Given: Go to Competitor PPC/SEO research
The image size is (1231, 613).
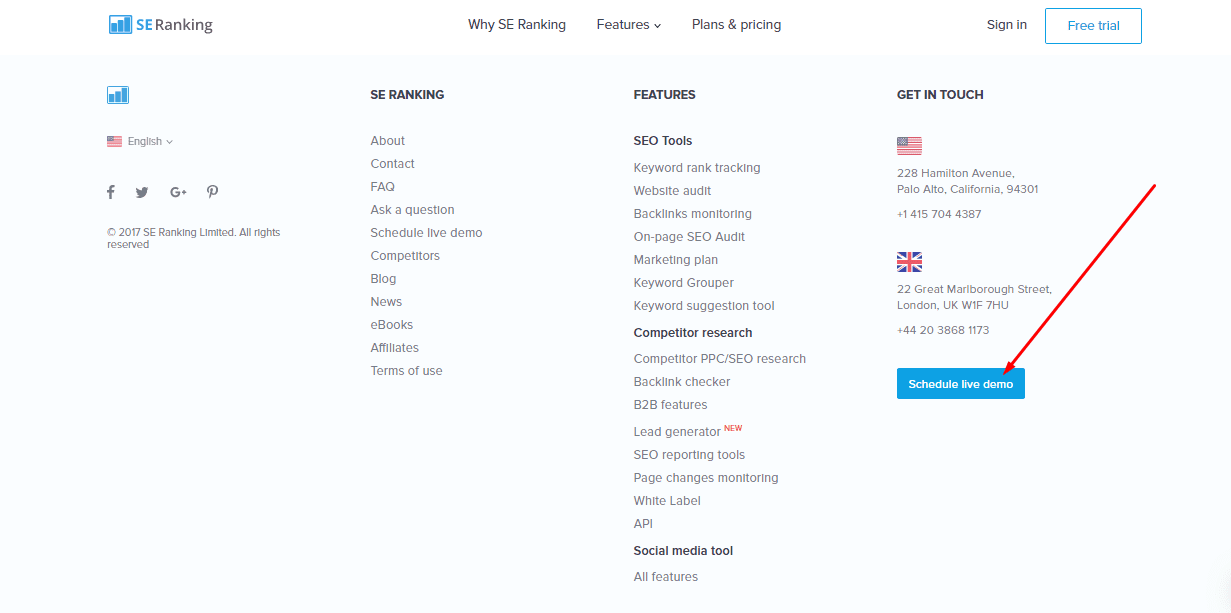Looking at the screenshot, I should point(720,359).
